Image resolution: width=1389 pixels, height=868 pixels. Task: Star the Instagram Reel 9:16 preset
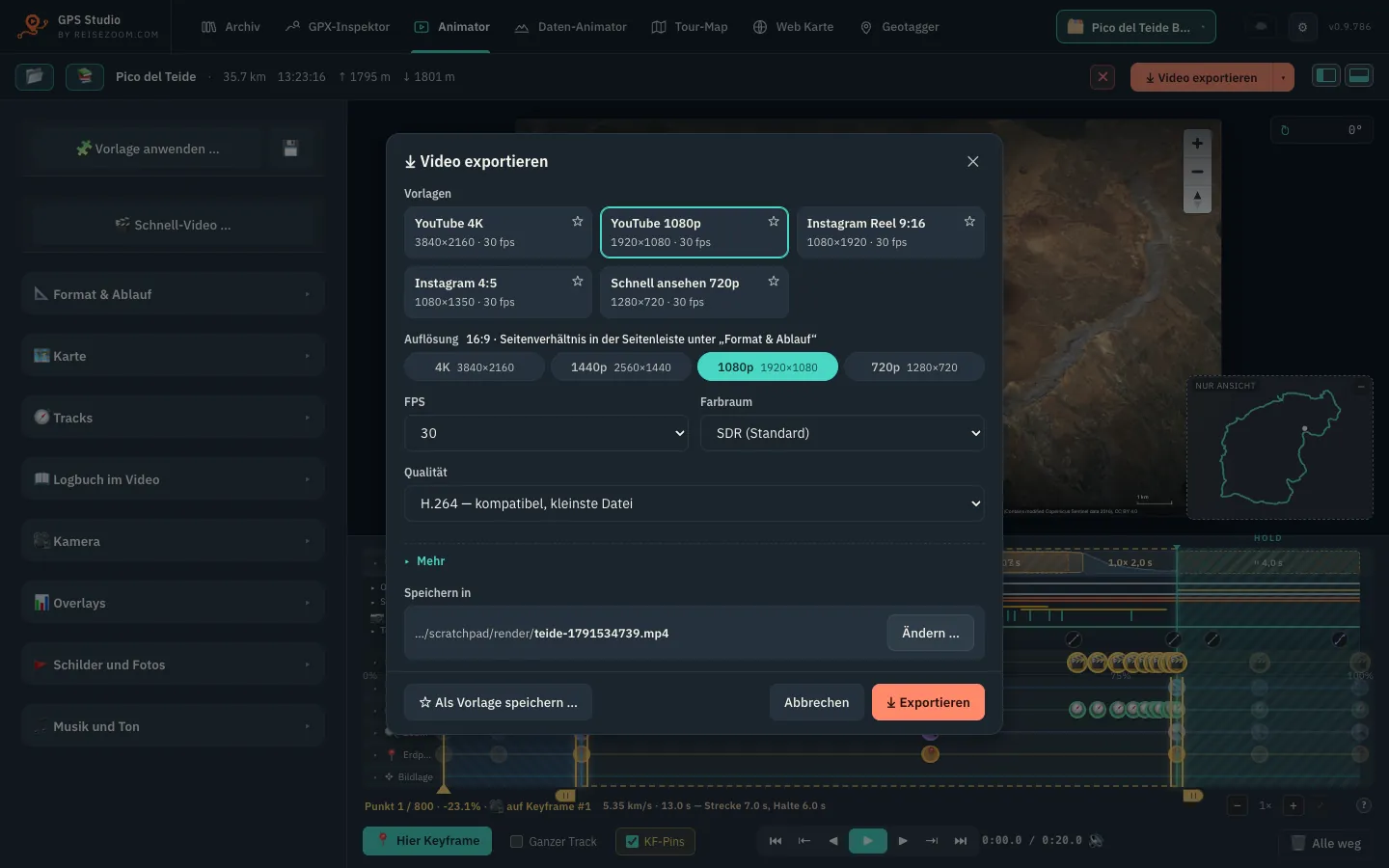pyautogui.click(x=969, y=222)
